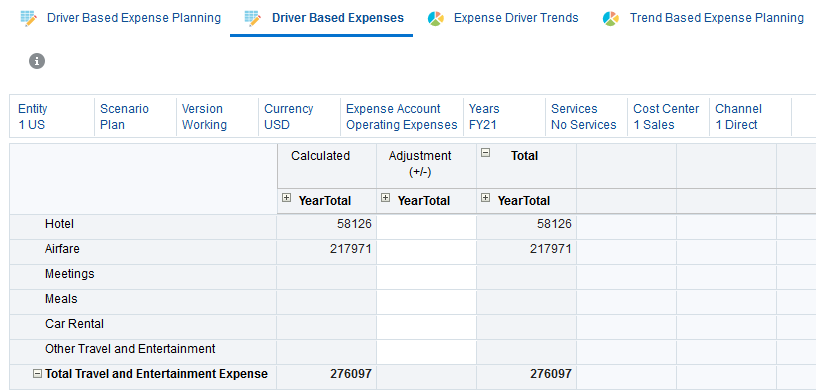Viewport: 816px width, 390px height.
Task: Click the Airfare Adjustment input cell
Action: pyautogui.click(x=426, y=251)
